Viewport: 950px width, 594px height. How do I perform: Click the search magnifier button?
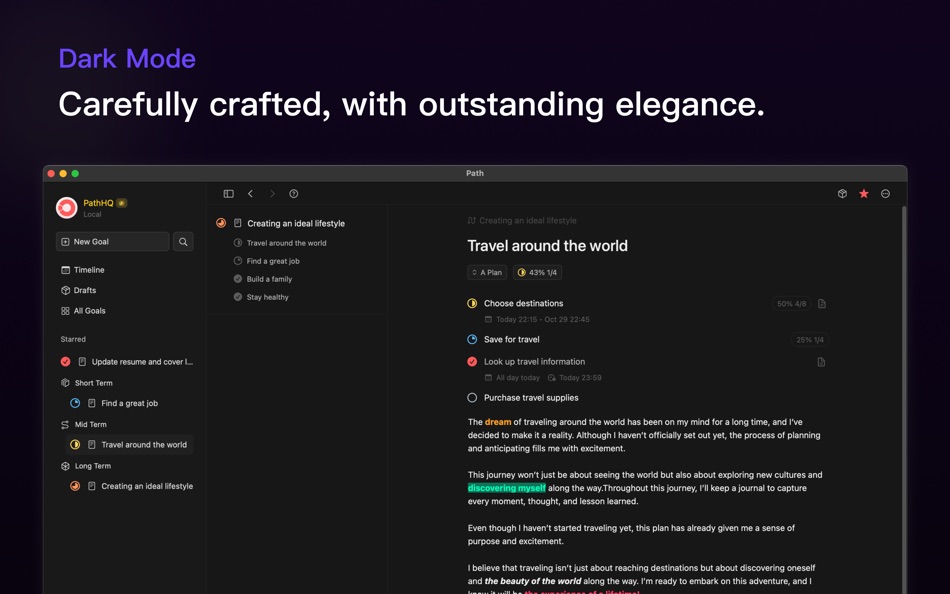coord(183,242)
